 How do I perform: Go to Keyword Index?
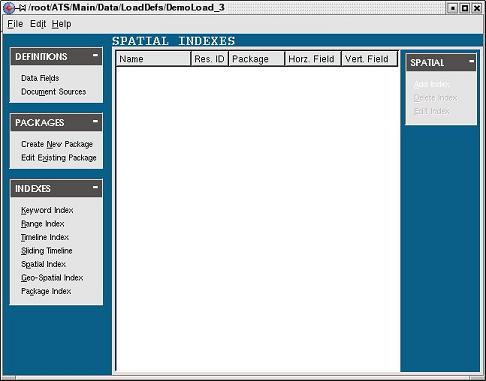(47, 210)
